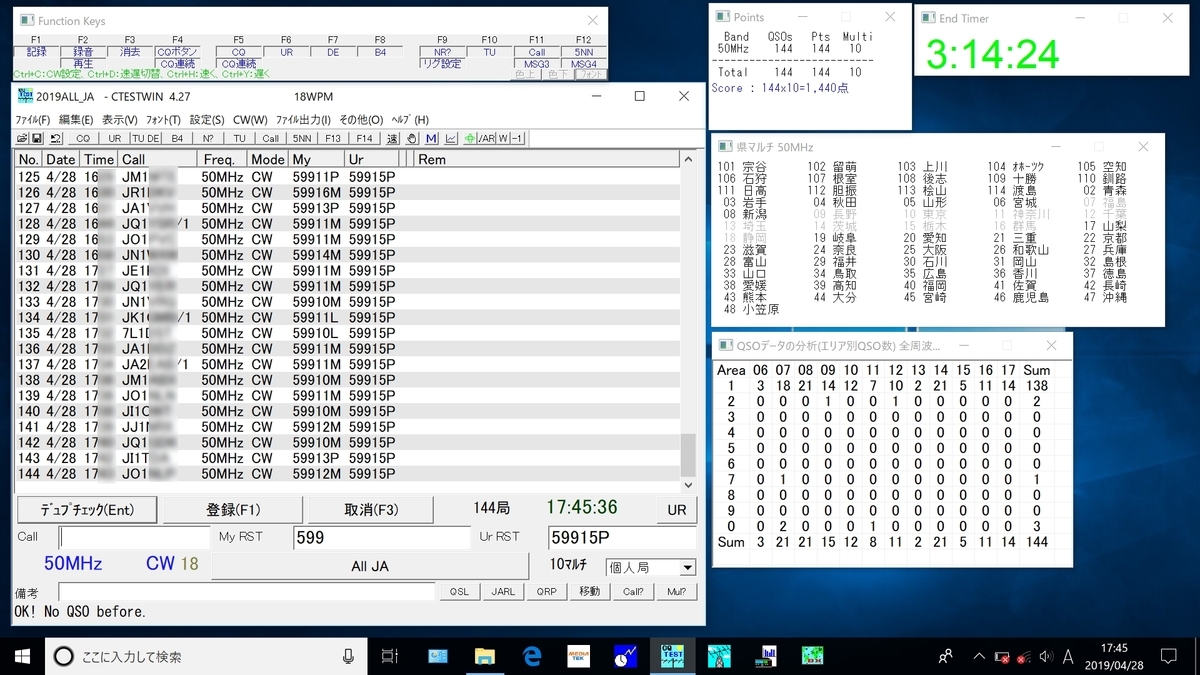Click the log list vertical scrollbar thumb

tap(688, 455)
